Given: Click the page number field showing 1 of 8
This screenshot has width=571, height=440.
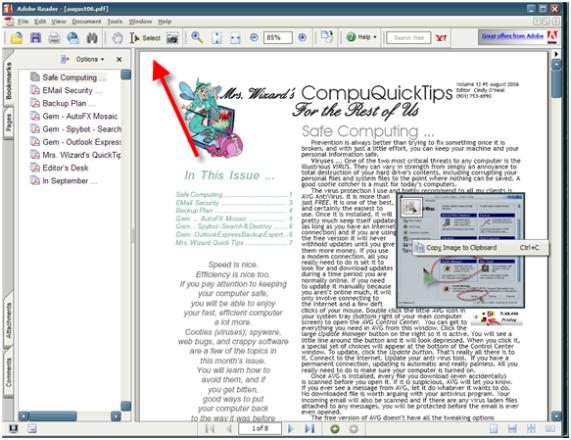Looking at the screenshot, I should (260, 428).
